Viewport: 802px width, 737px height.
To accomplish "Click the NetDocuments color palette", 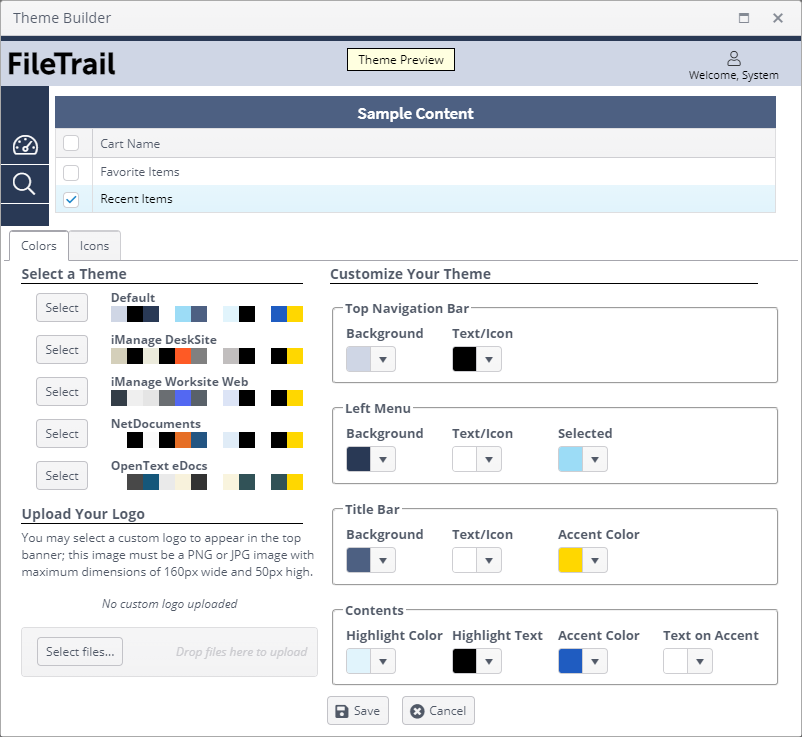I will (207, 440).
